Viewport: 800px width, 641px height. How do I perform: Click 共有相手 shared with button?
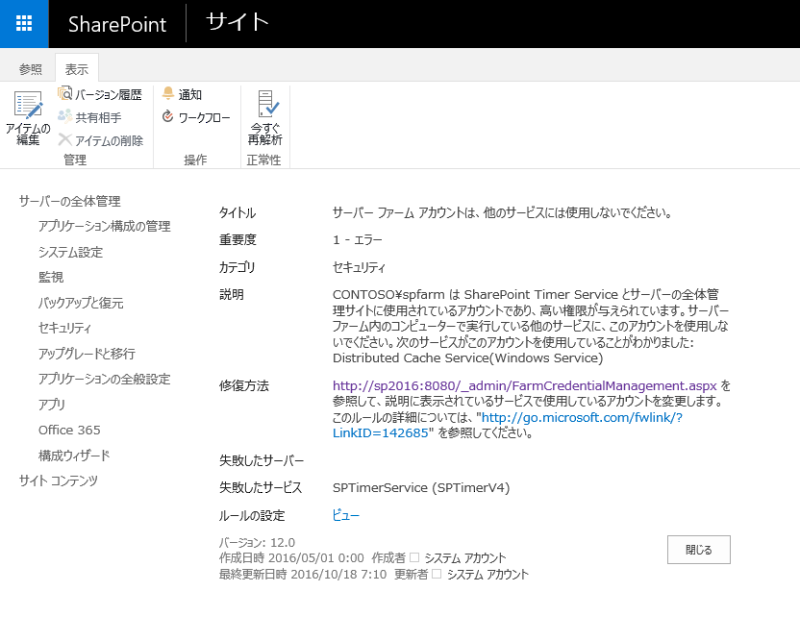(90, 117)
